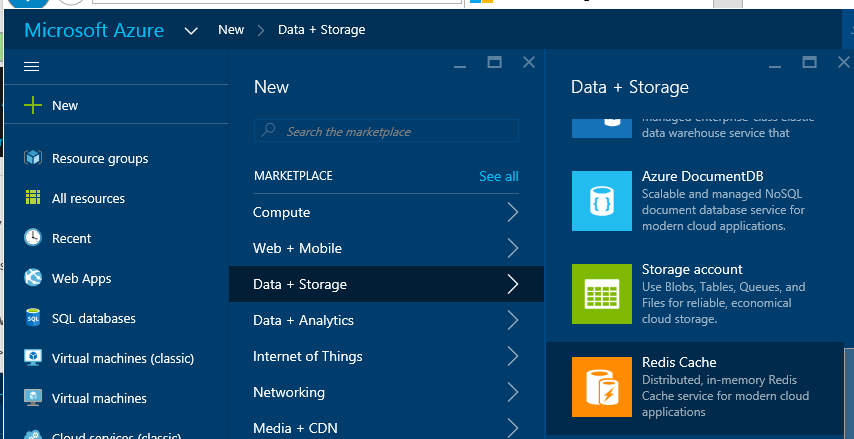This screenshot has width=854, height=439.
Task: Open Virtual machines (classic) in sidebar
Action: pyautogui.click(x=122, y=358)
